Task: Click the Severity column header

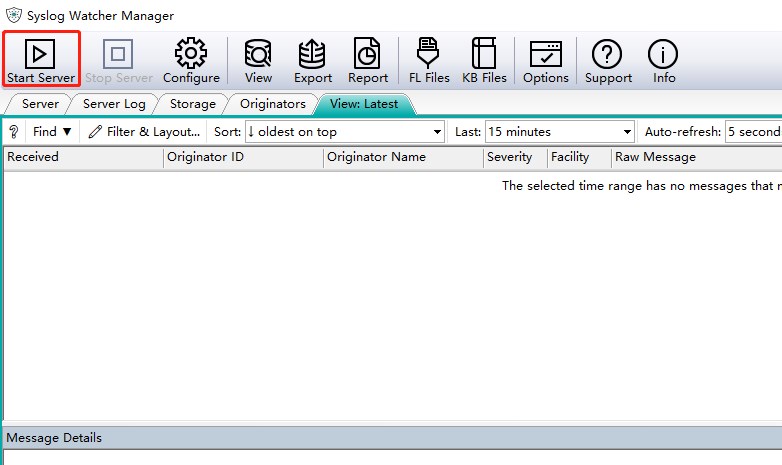Action: [515, 157]
